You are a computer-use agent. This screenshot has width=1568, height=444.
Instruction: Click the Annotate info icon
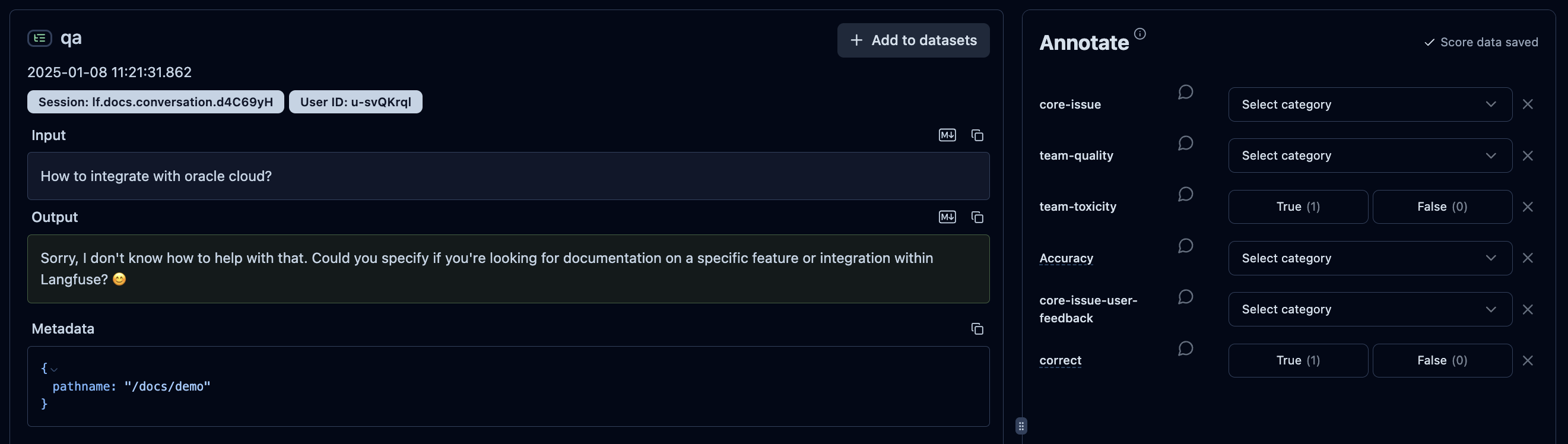click(1140, 34)
